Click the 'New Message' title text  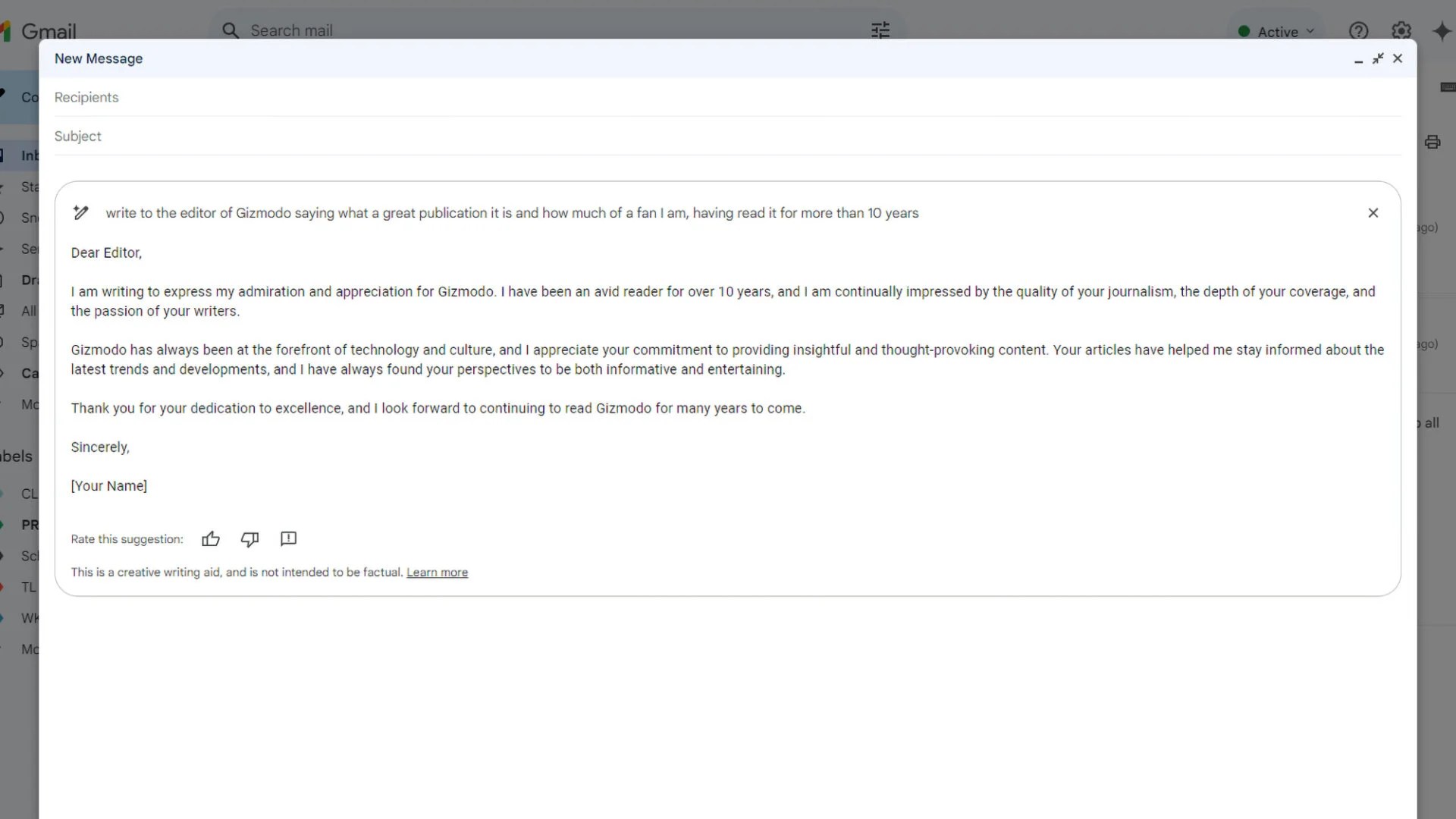coord(99,58)
